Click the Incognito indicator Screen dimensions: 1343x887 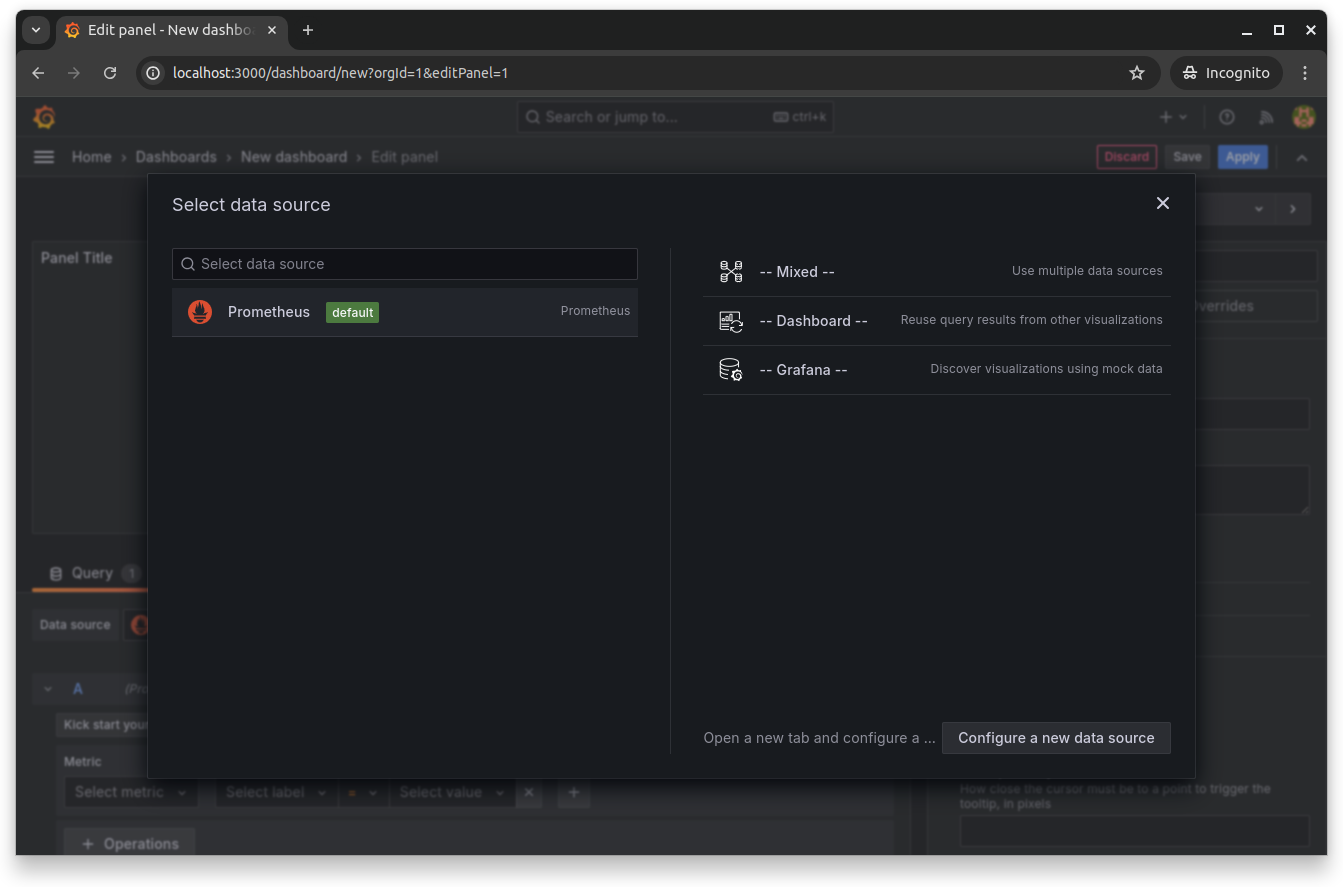[x=1226, y=73]
